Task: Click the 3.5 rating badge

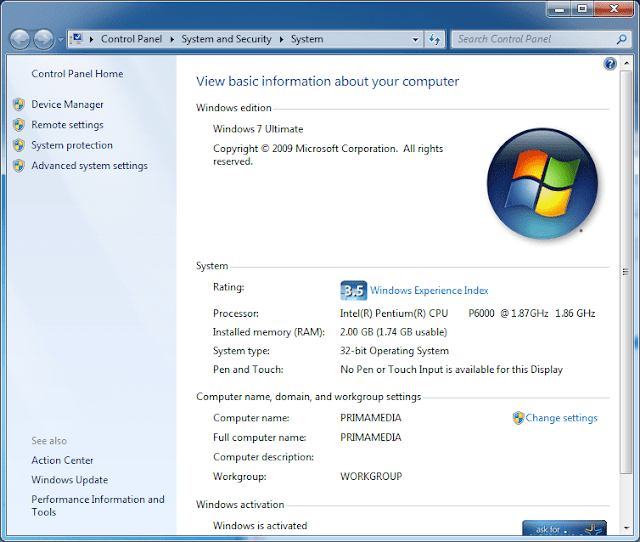Action: (353, 291)
